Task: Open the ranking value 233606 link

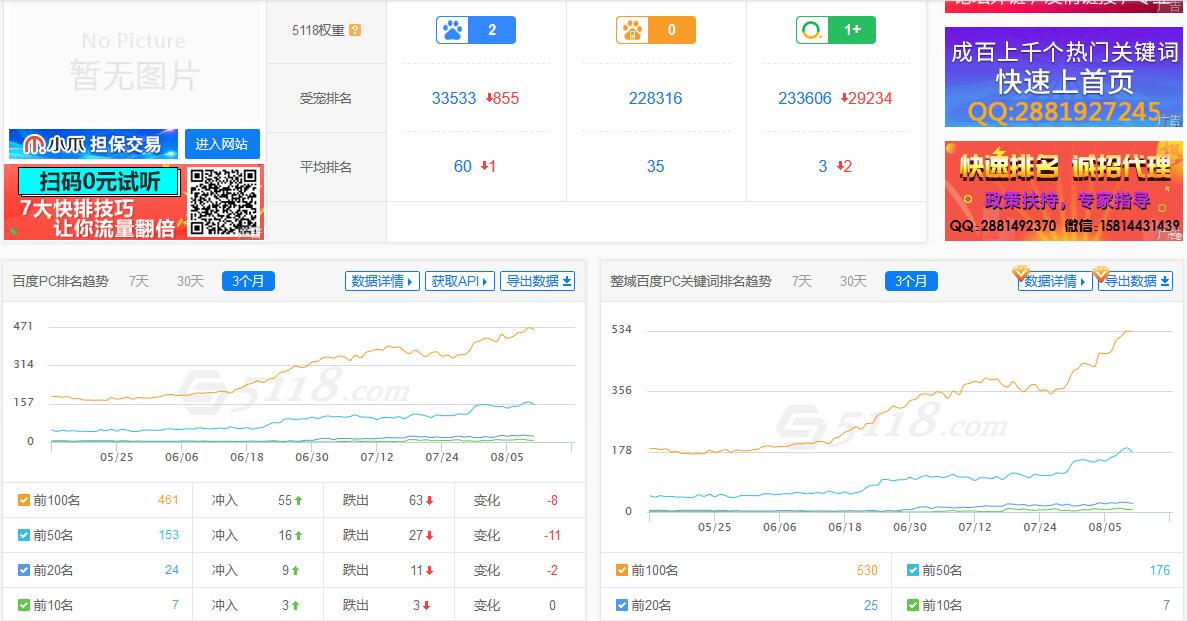Action: coord(805,98)
